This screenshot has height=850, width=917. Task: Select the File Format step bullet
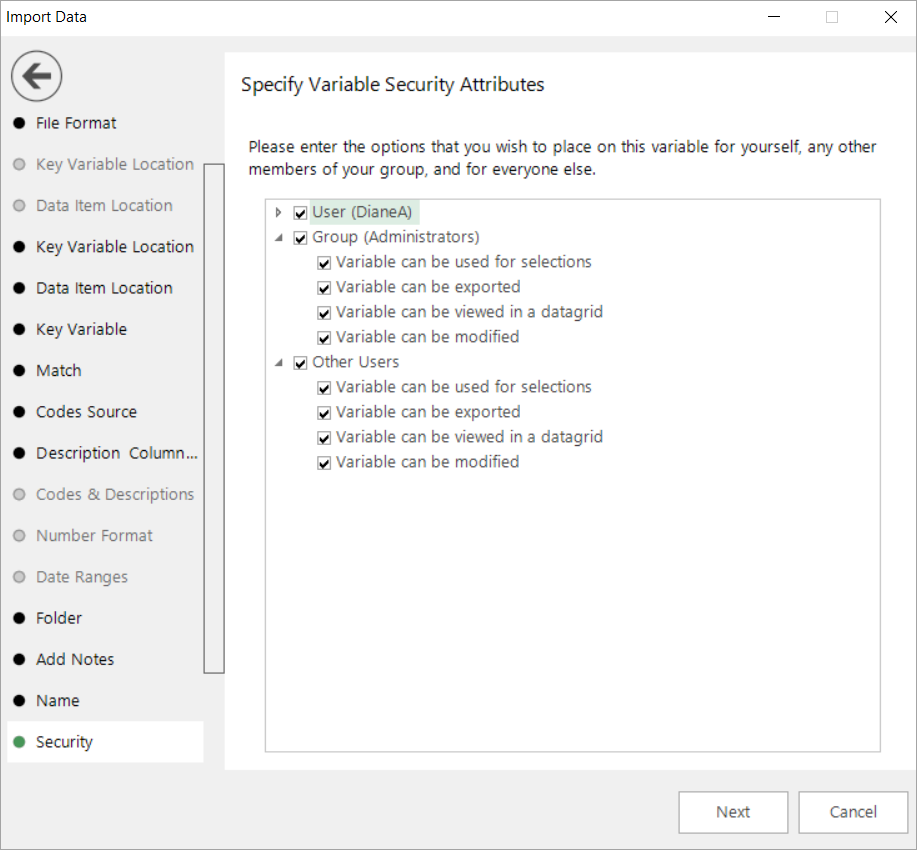pyautogui.click(x=19, y=123)
